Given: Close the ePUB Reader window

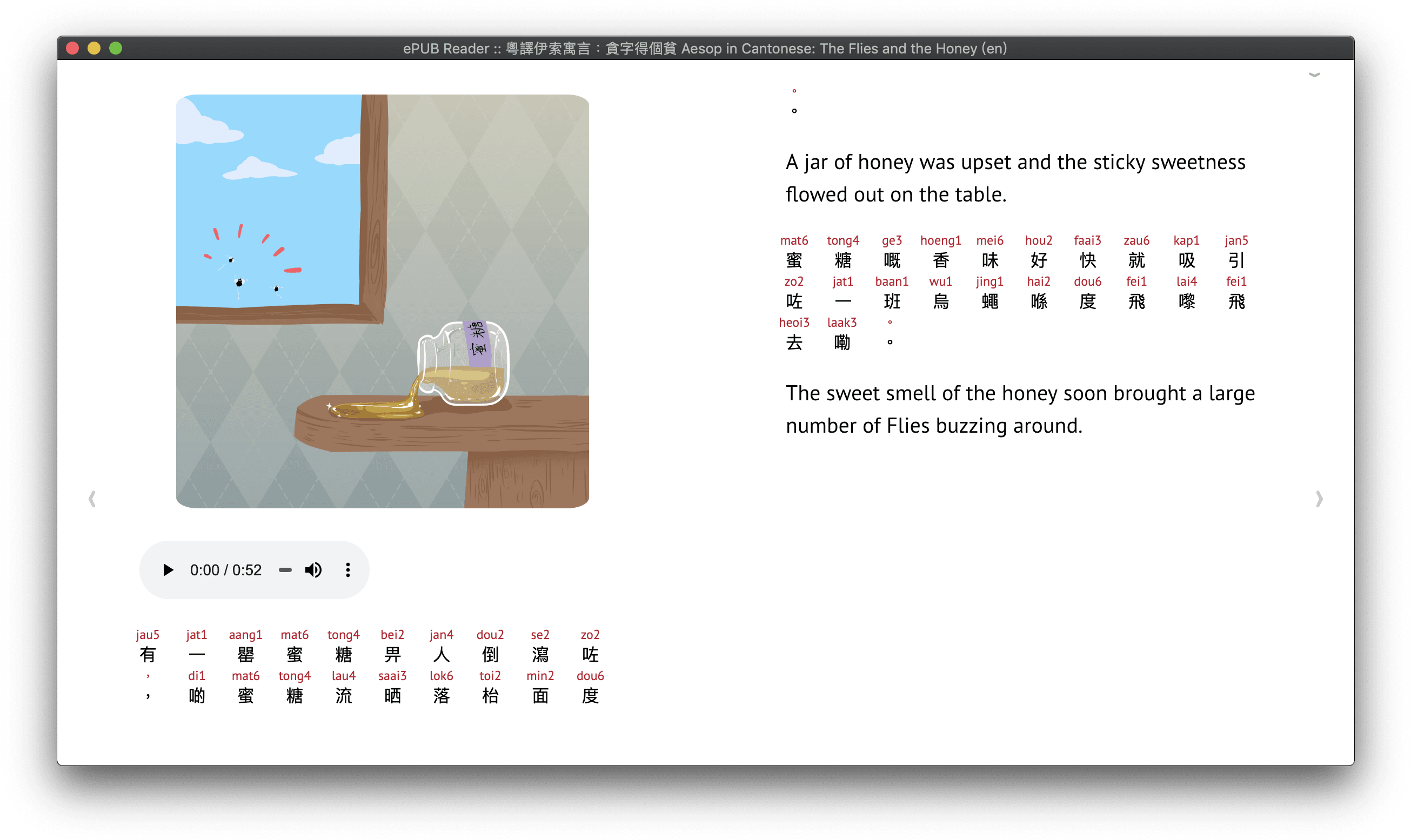Looking at the screenshot, I should point(72,49).
